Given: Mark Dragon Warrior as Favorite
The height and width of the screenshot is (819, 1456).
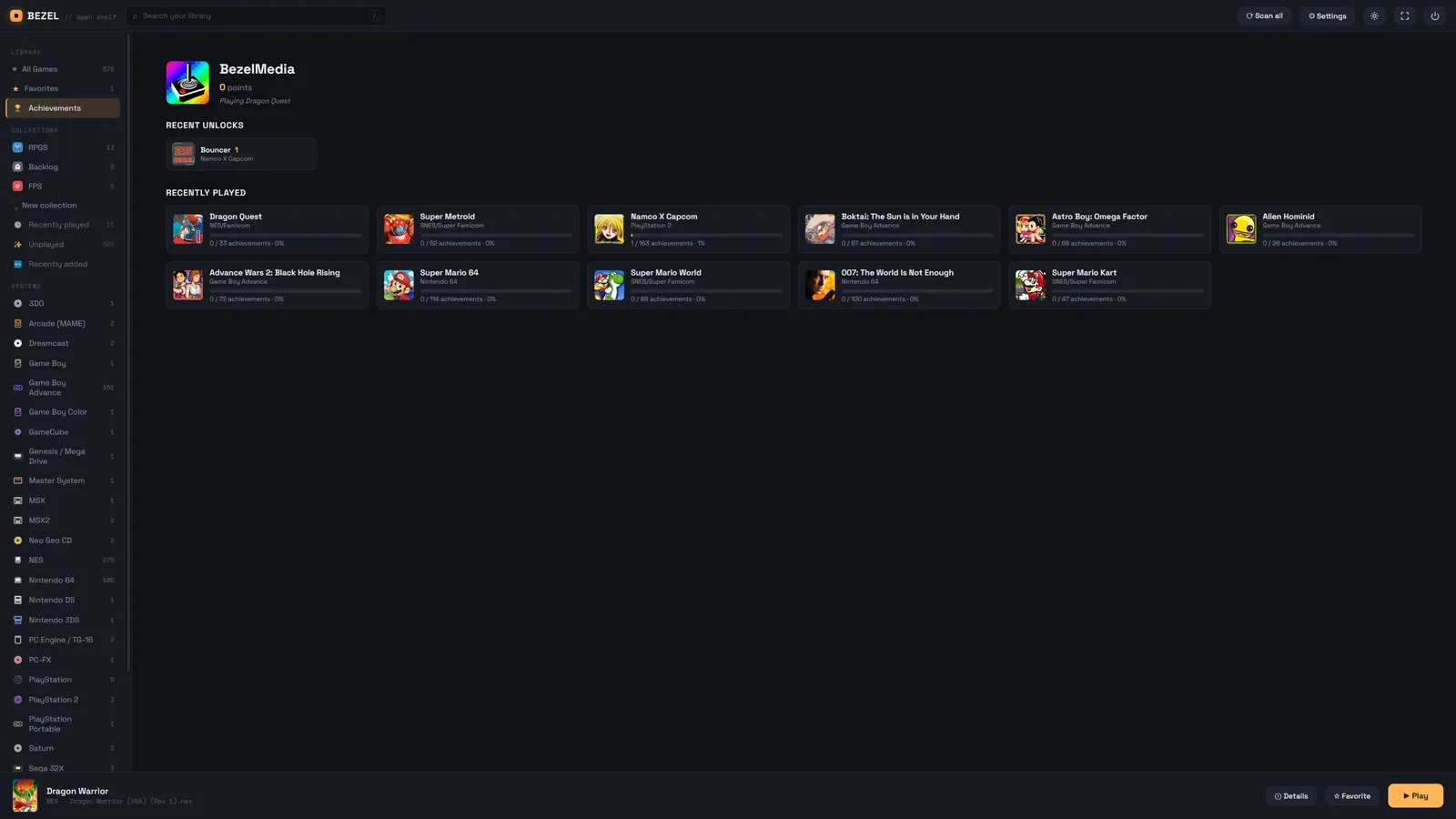Looking at the screenshot, I should (1352, 796).
